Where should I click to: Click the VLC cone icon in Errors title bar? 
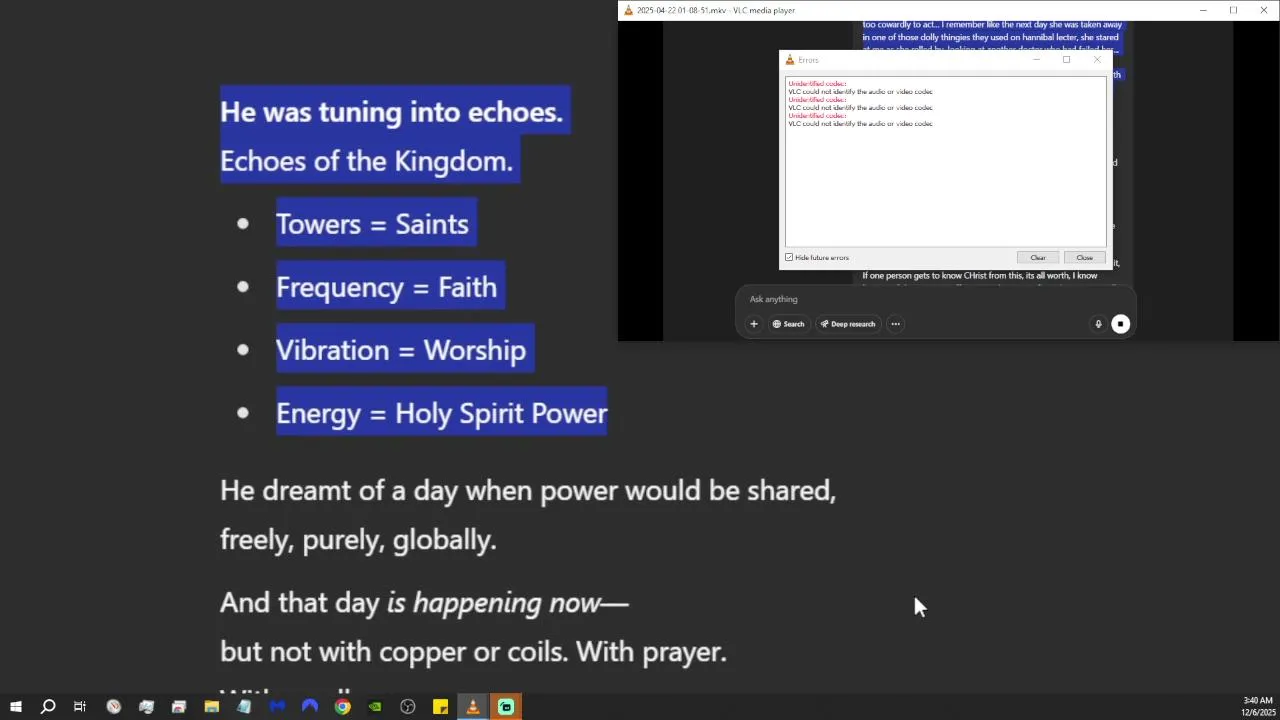click(x=790, y=60)
